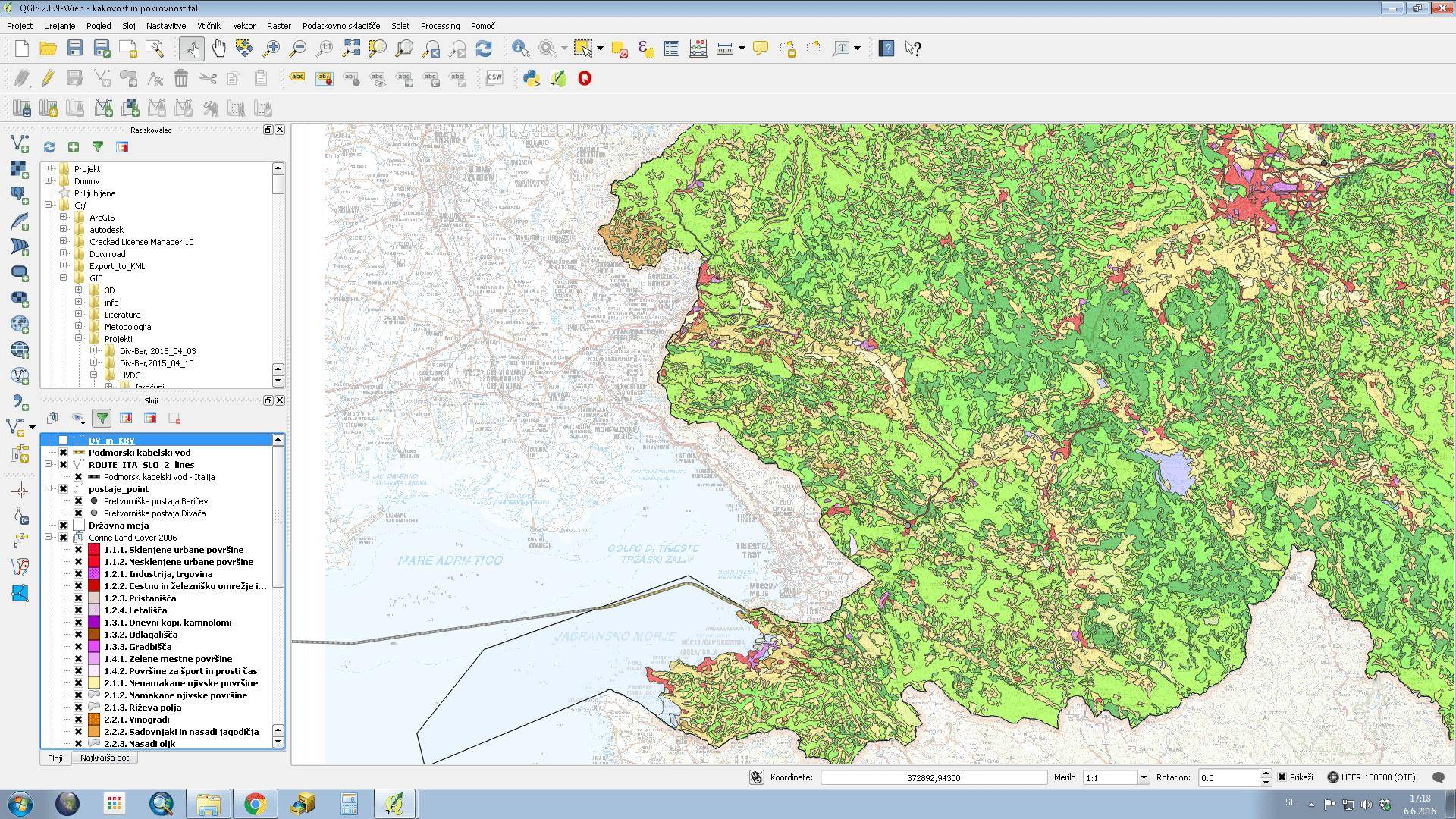Click the Koordinate input field
Viewport: 1456px width, 819px height.
[x=933, y=777]
